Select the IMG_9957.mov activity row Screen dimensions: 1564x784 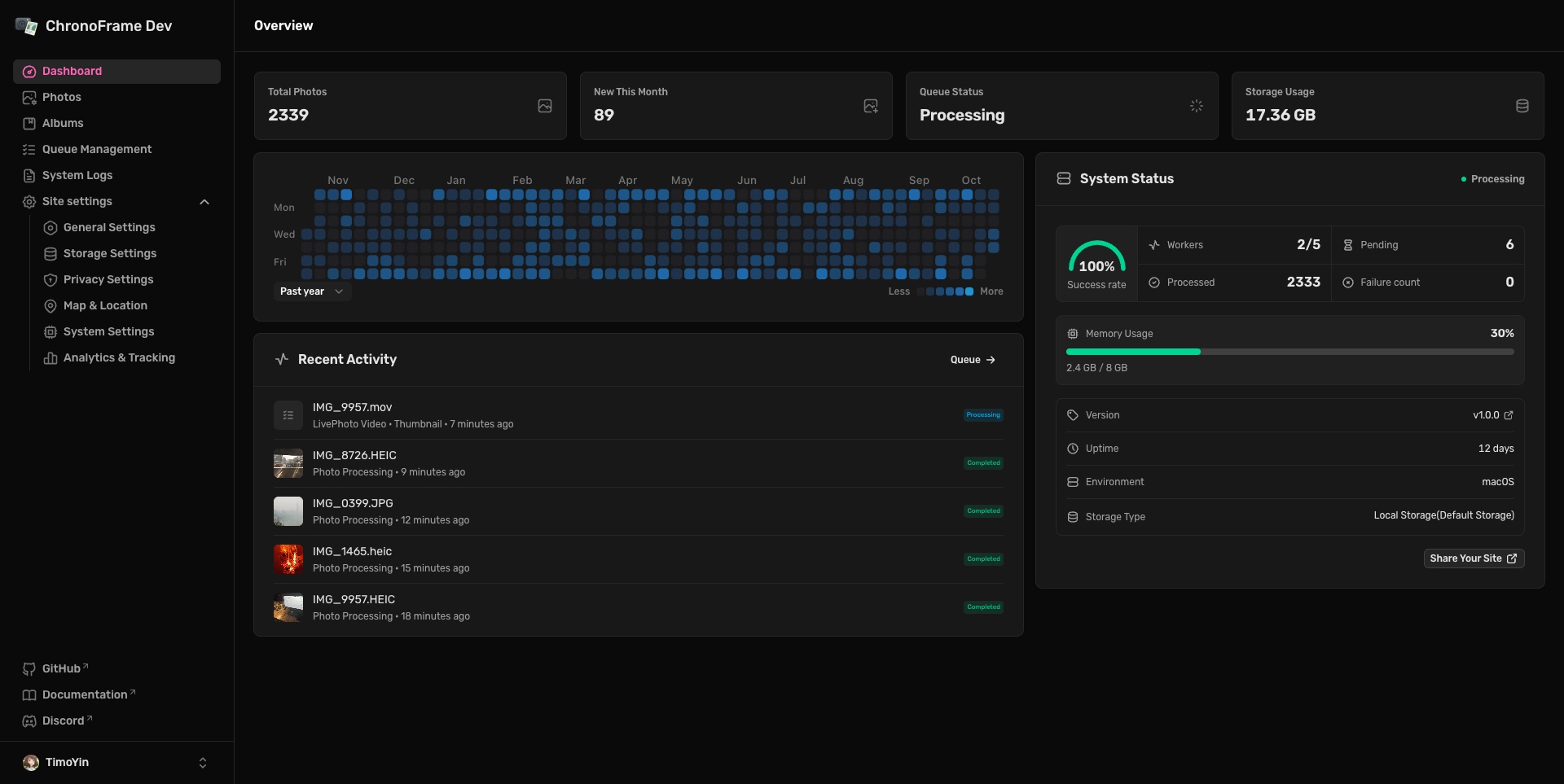[x=639, y=415]
